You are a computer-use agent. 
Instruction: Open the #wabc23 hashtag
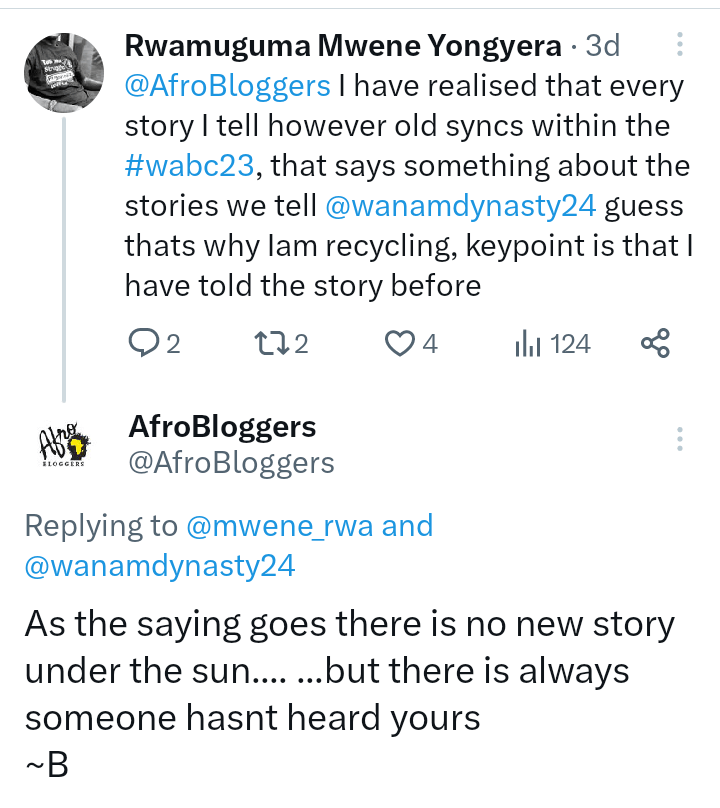(x=190, y=166)
